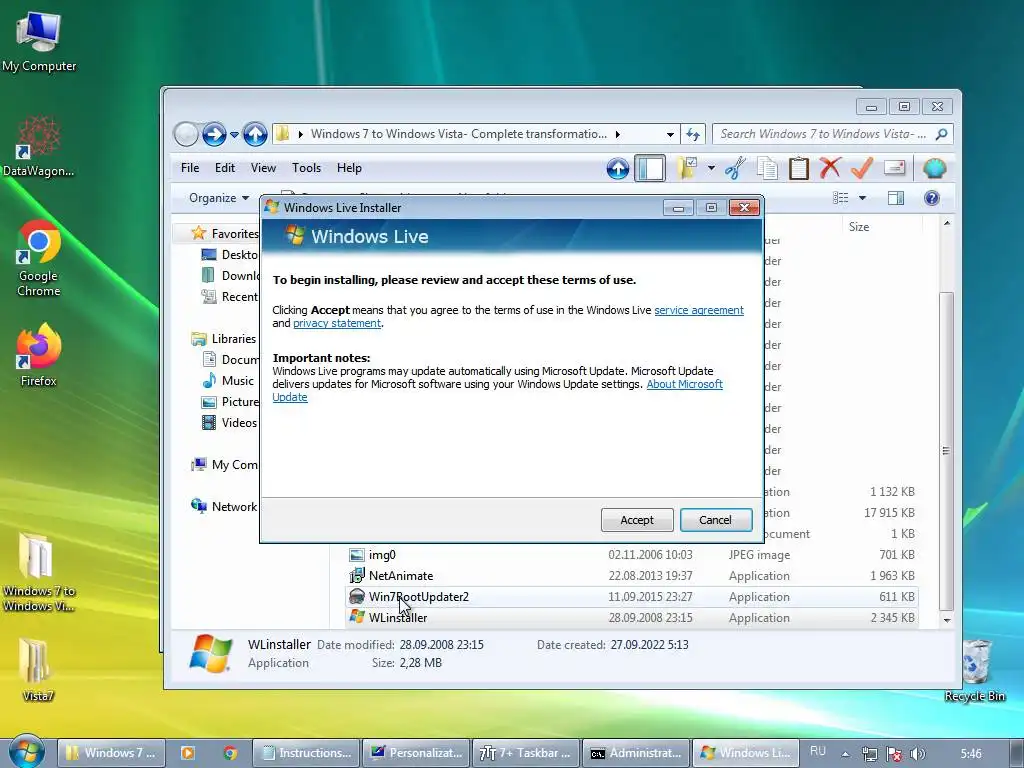Select Music library in navigation pane

228,381
